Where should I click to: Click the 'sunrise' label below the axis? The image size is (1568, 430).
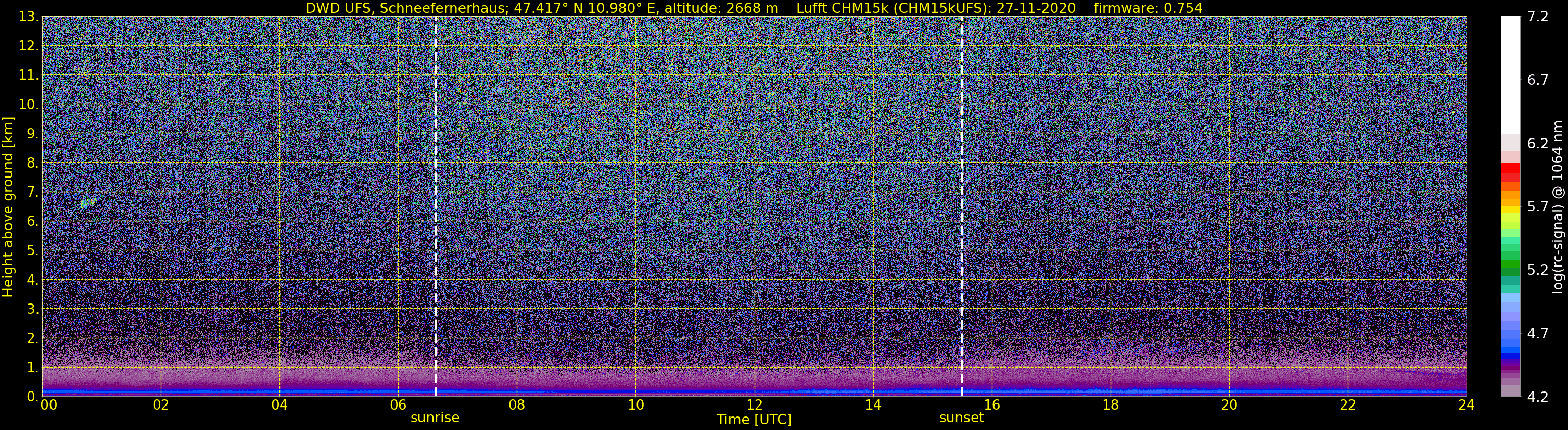coord(435,418)
